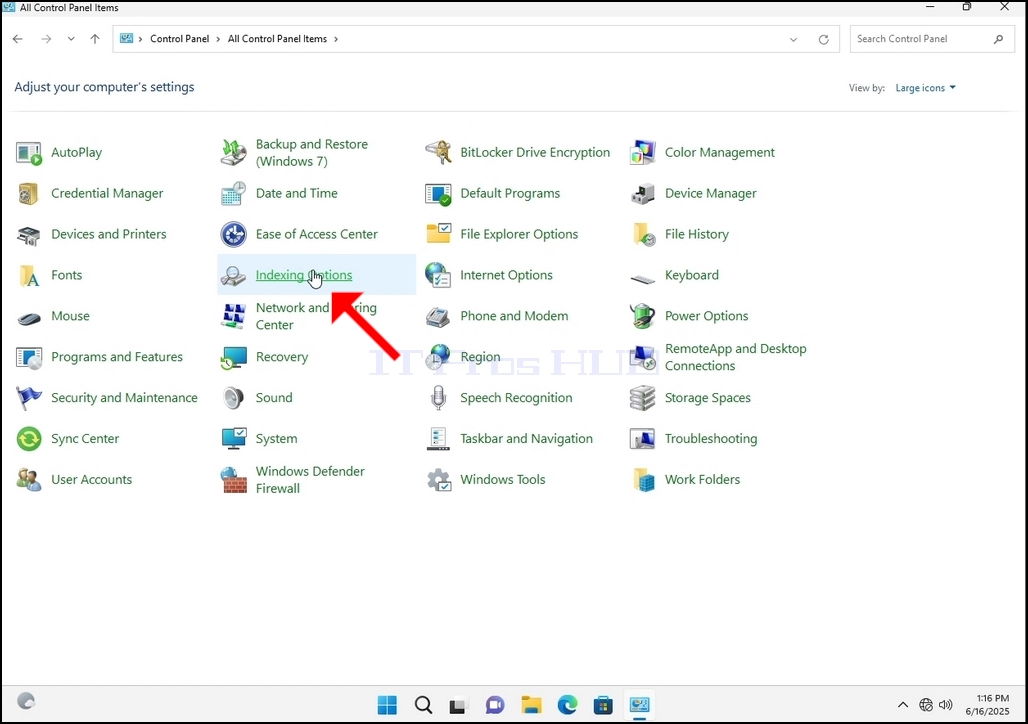Click Windows Tools gear icon
Image resolution: width=1028 pixels, height=724 pixels.
pyautogui.click(x=438, y=480)
